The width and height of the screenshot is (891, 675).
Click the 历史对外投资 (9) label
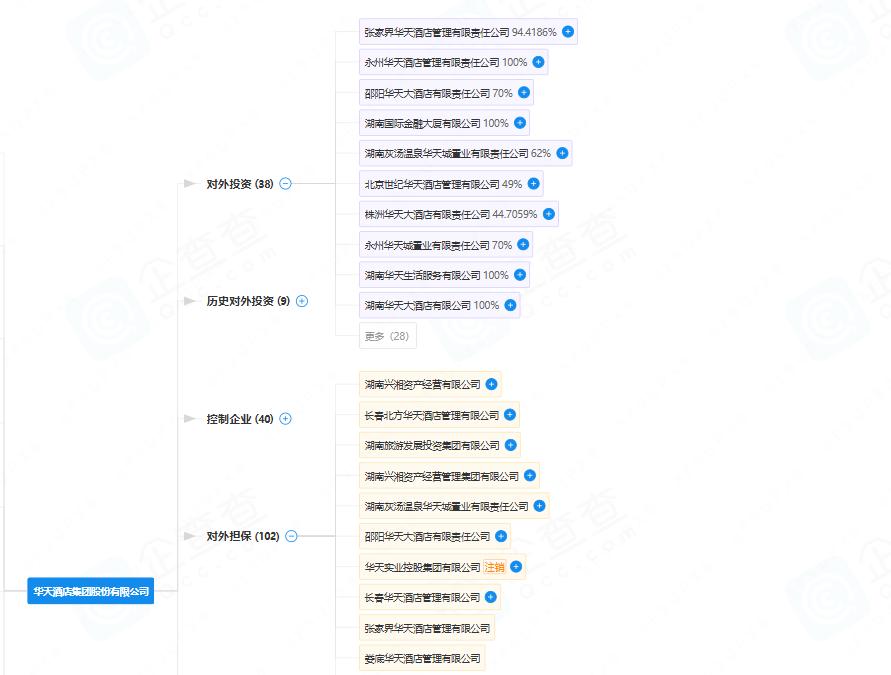coord(248,301)
